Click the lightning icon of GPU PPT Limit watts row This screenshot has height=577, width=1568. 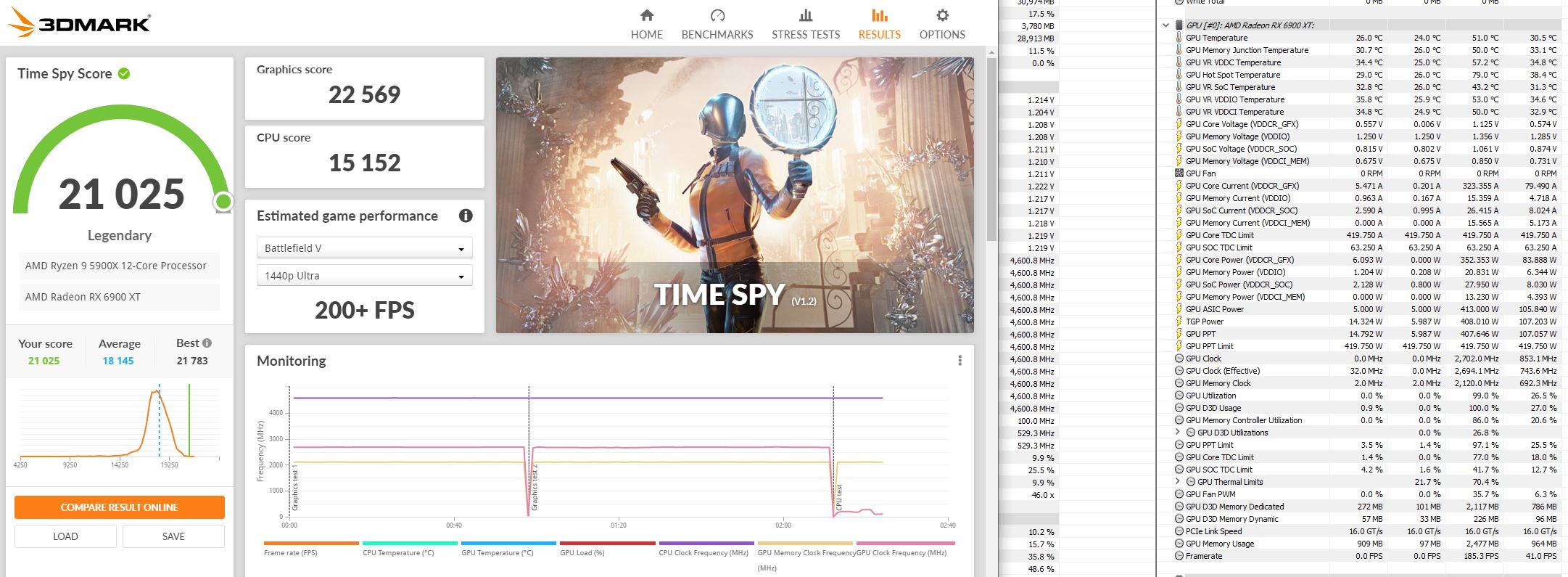(1179, 346)
